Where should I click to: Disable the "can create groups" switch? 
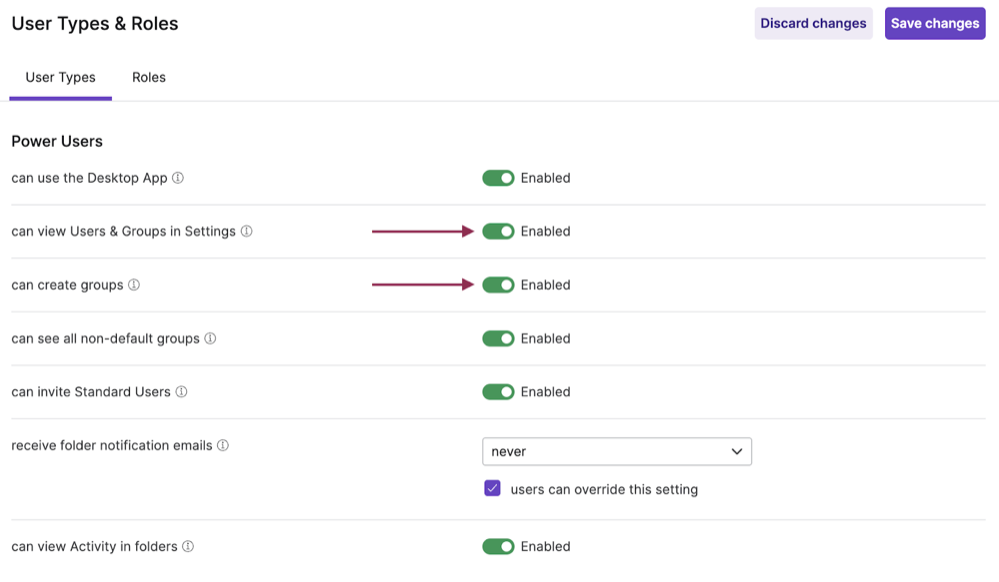(x=498, y=285)
